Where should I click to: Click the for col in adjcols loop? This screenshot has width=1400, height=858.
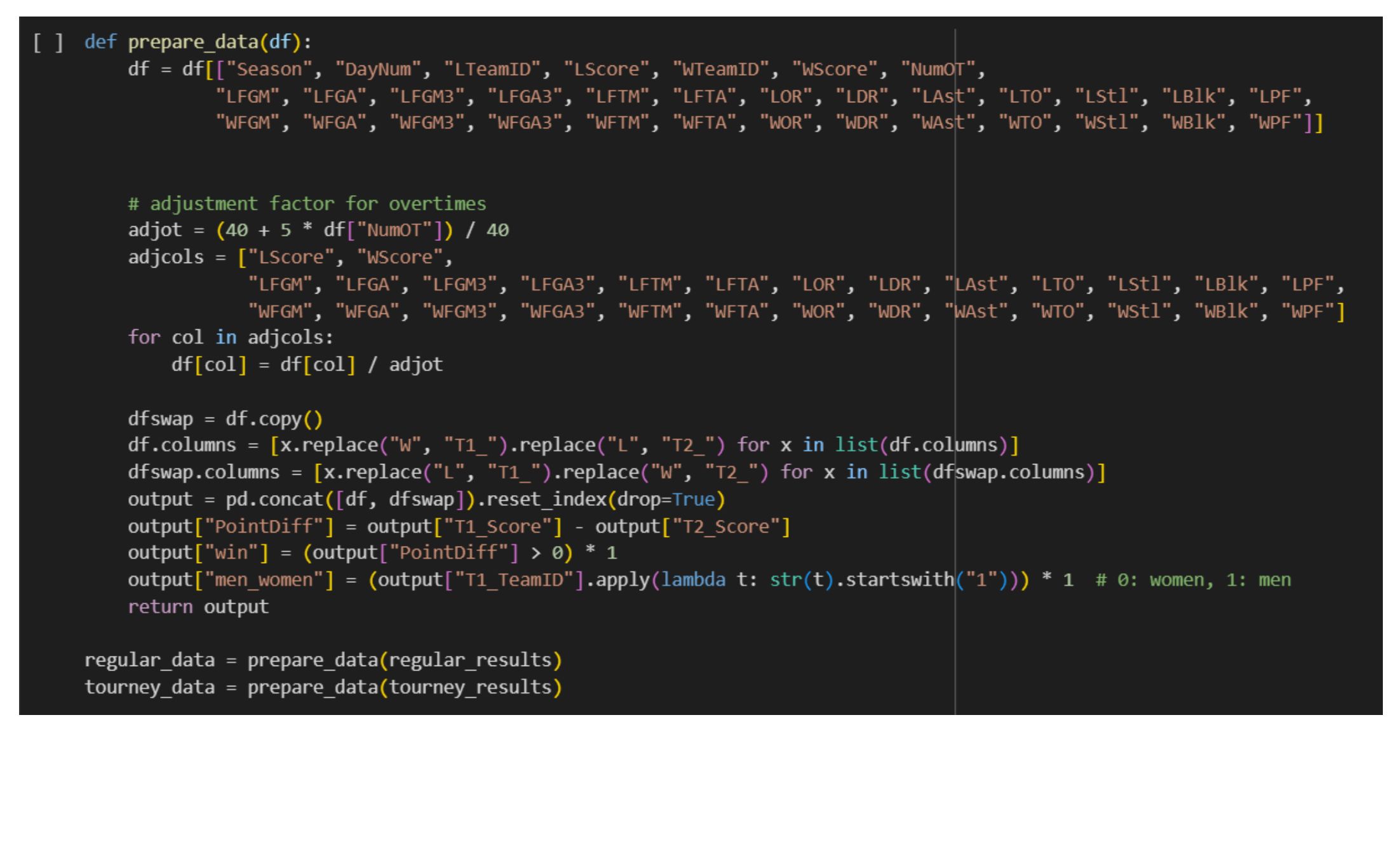tap(231, 337)
